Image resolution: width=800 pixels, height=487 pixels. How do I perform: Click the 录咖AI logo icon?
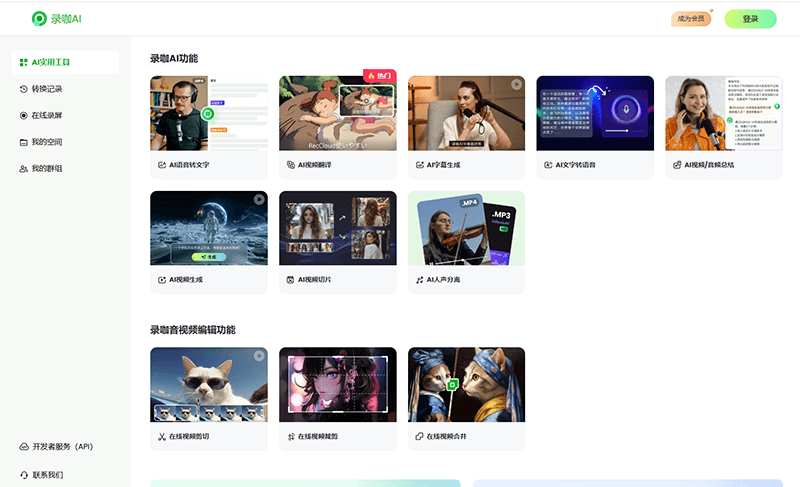pos(39,18)
